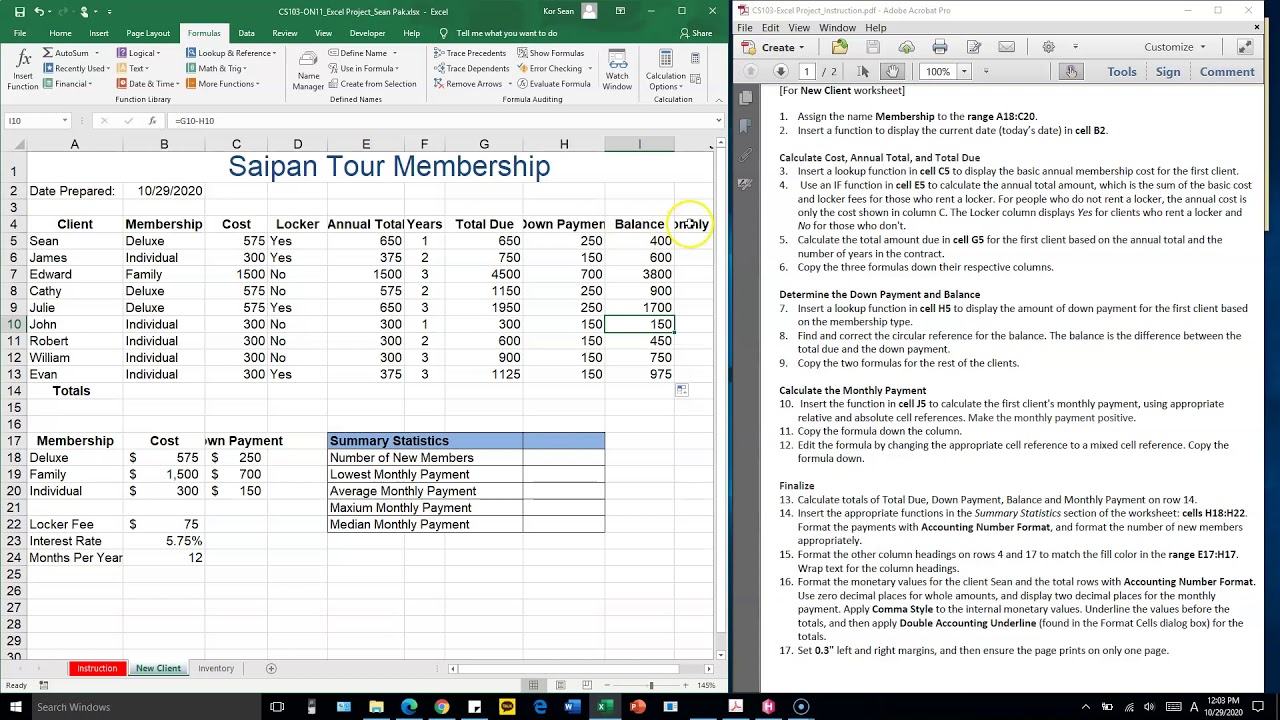The image size is (1280, 720).
Task: Select the Hand tool in Acrobat
Action: 892,72
